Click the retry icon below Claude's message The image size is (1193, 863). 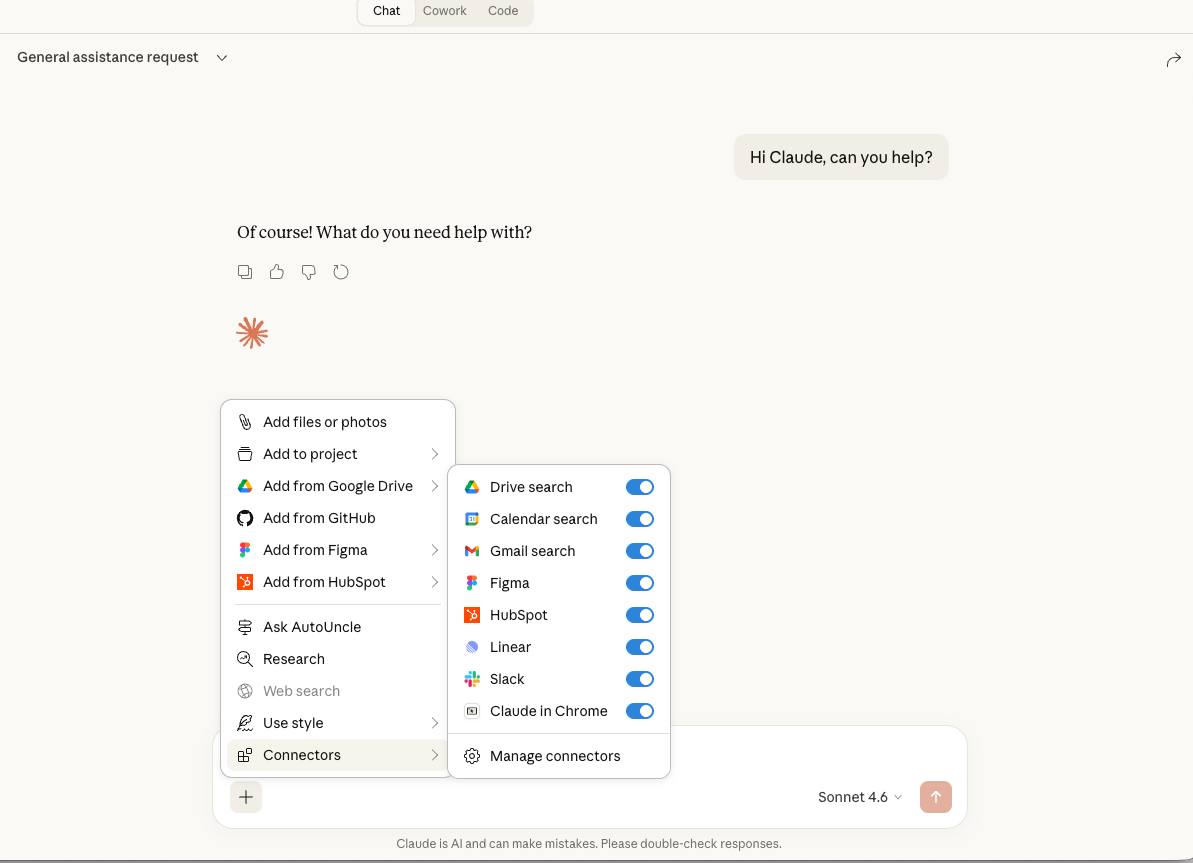340,271
